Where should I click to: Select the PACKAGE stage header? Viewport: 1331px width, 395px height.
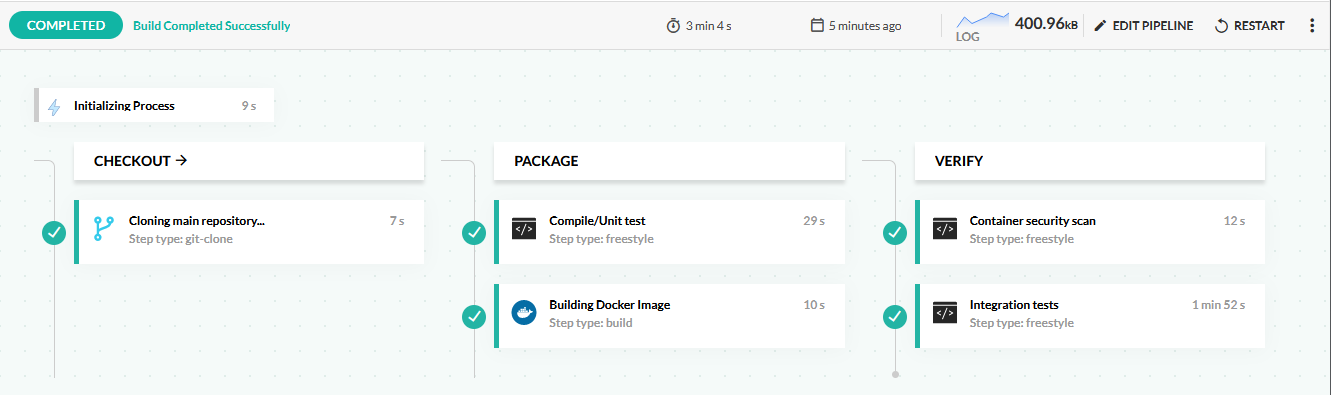(x=670, y=161)
